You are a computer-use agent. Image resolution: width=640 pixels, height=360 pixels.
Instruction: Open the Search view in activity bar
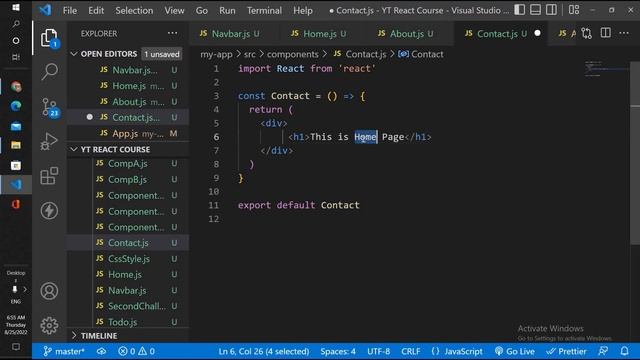tap(49, 72)
